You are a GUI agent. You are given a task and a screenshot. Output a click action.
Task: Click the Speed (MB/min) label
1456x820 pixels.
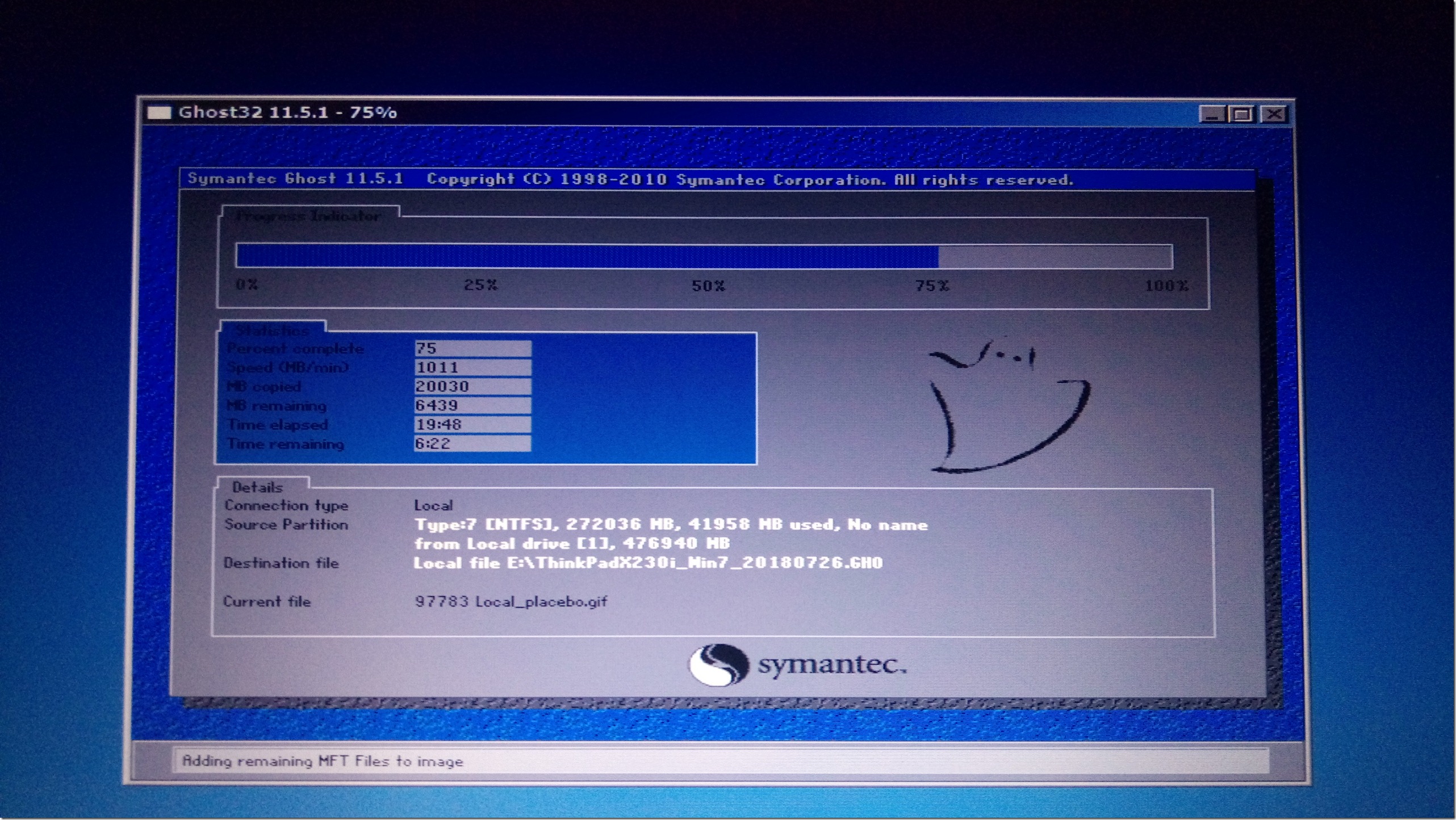[287, 367]
